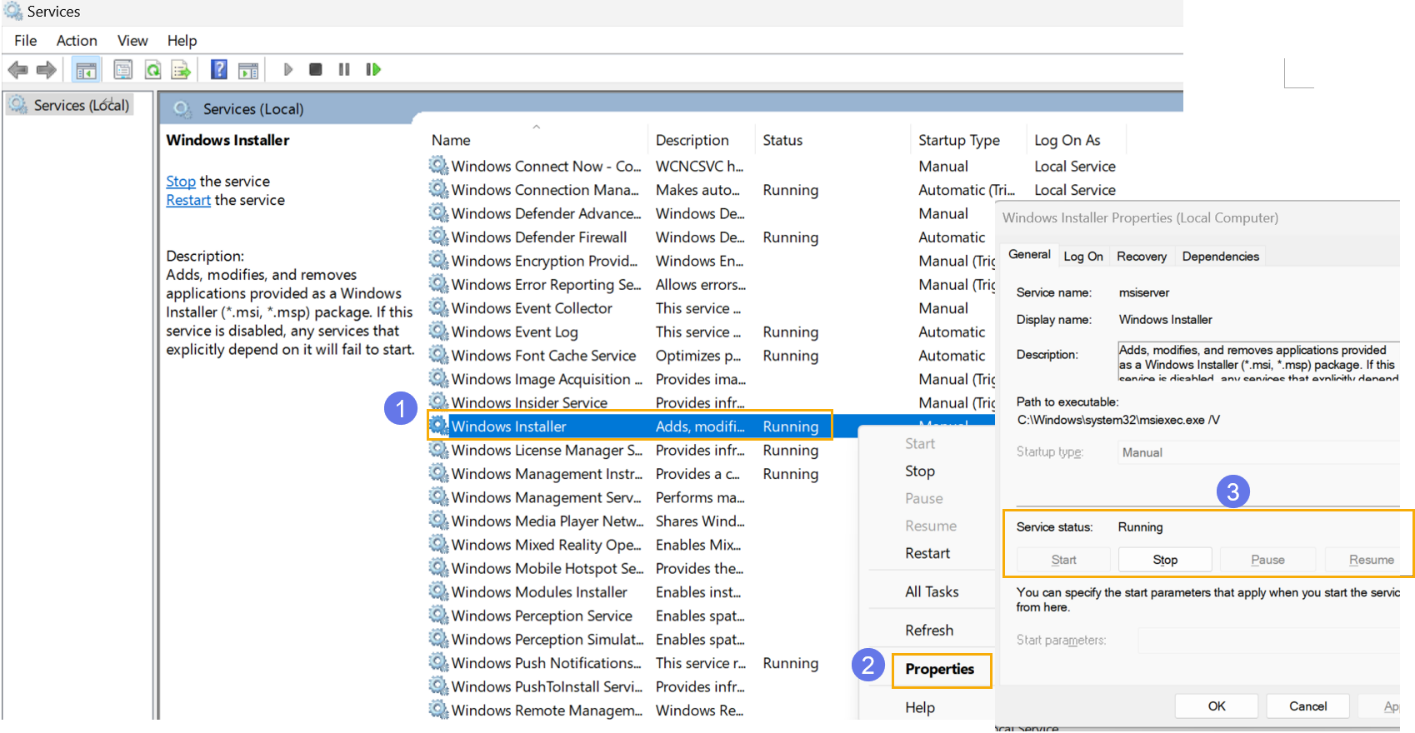Click the Description text box in properties dialog
The width and height of the screenshot is (1415, 733).
[1258, 362]
